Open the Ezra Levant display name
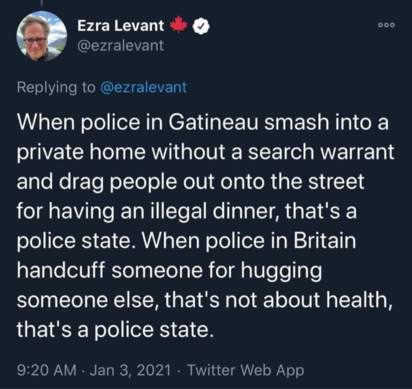Viewport: 412px width, 389px height. tap(121, 26)
